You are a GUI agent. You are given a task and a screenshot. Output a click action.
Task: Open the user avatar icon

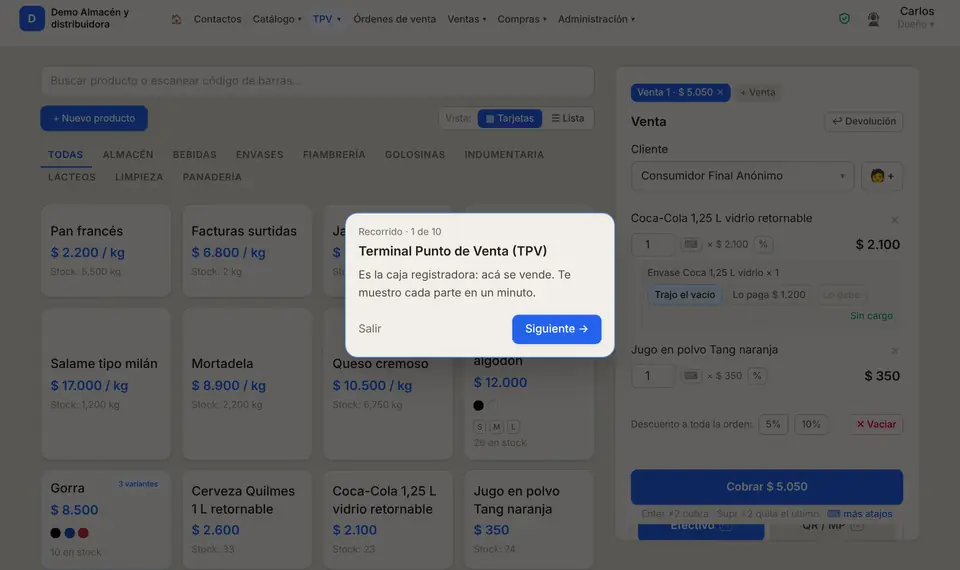click(874, 19)
